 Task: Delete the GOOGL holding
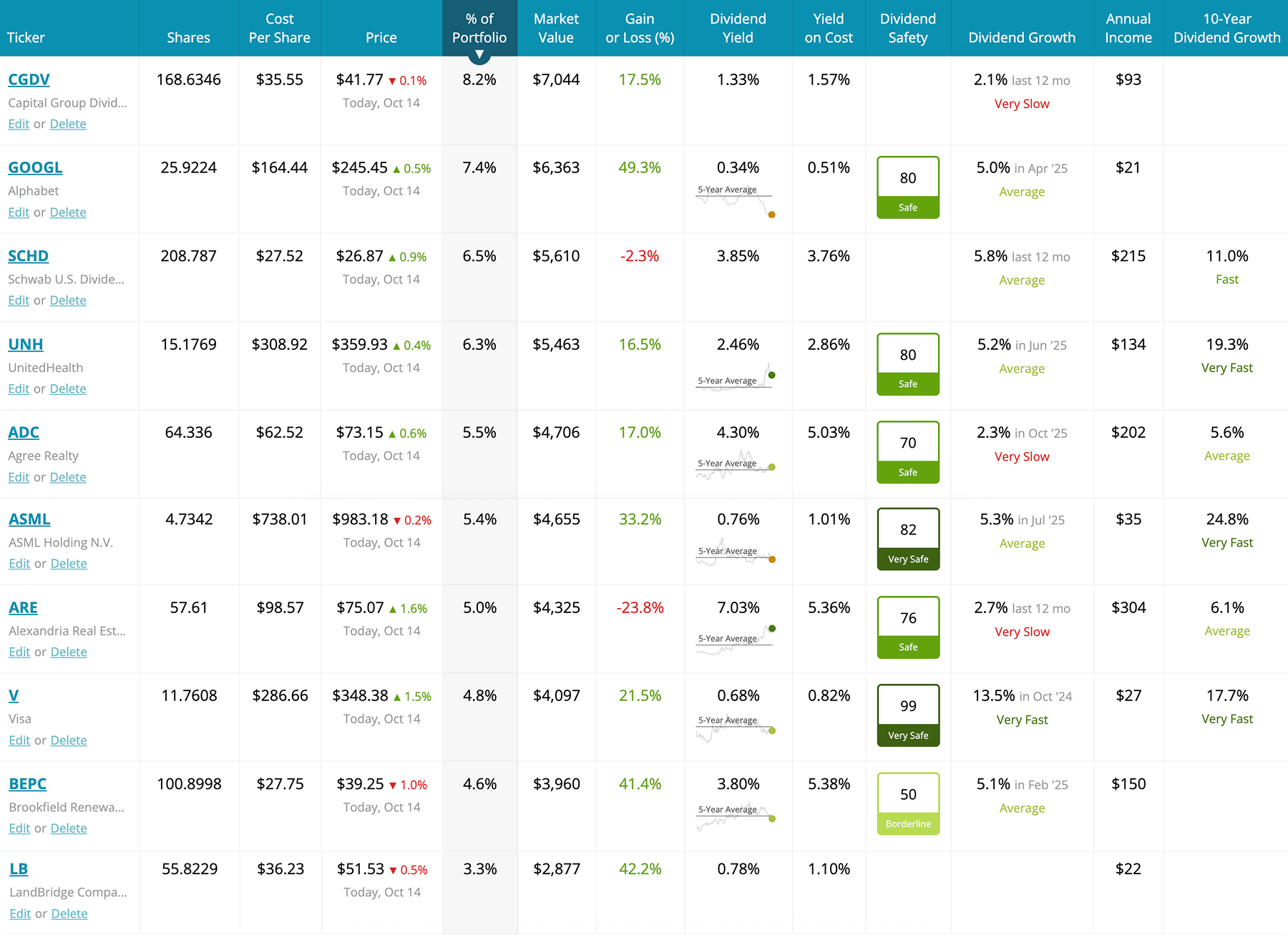tap(68, 212)
